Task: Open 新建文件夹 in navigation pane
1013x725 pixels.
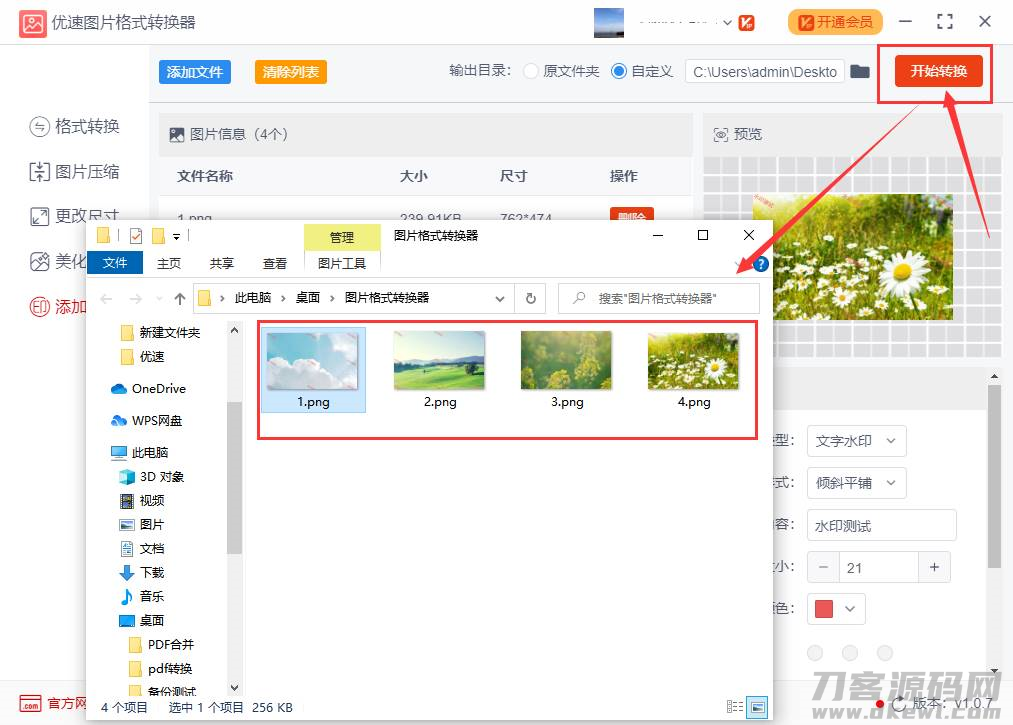Action: pos(161,333)
